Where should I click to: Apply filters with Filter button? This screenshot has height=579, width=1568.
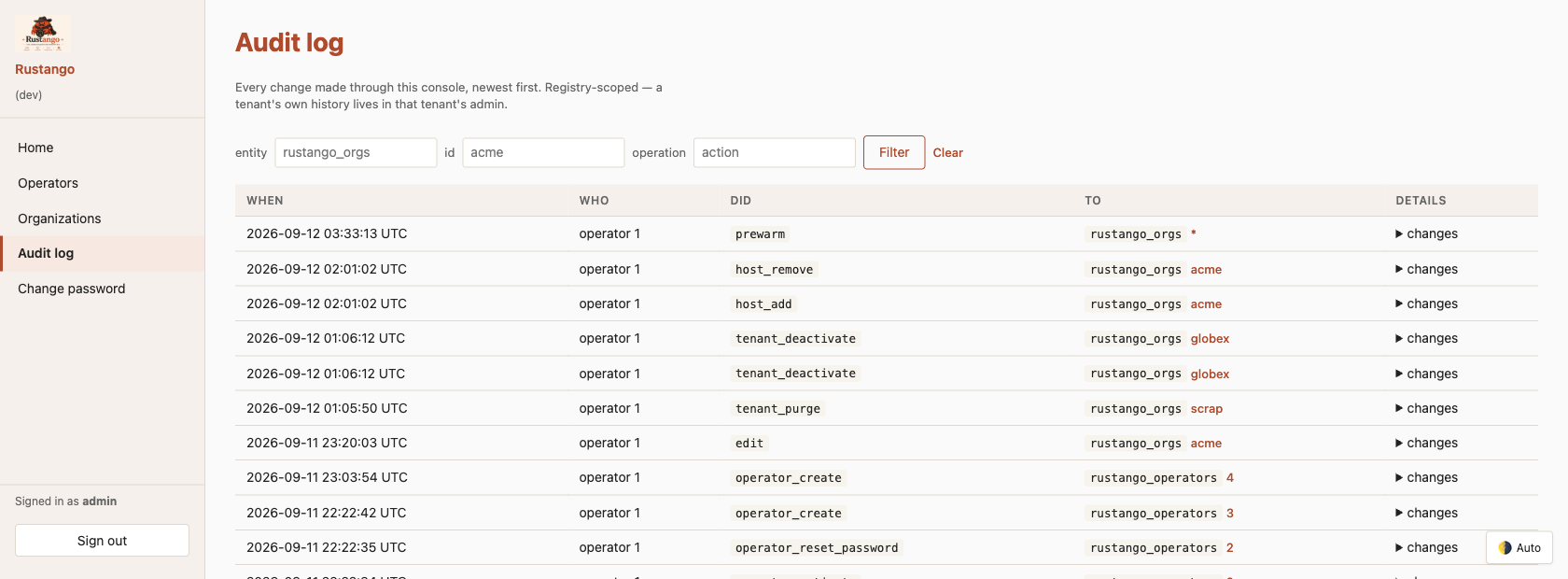pos(894,152)
